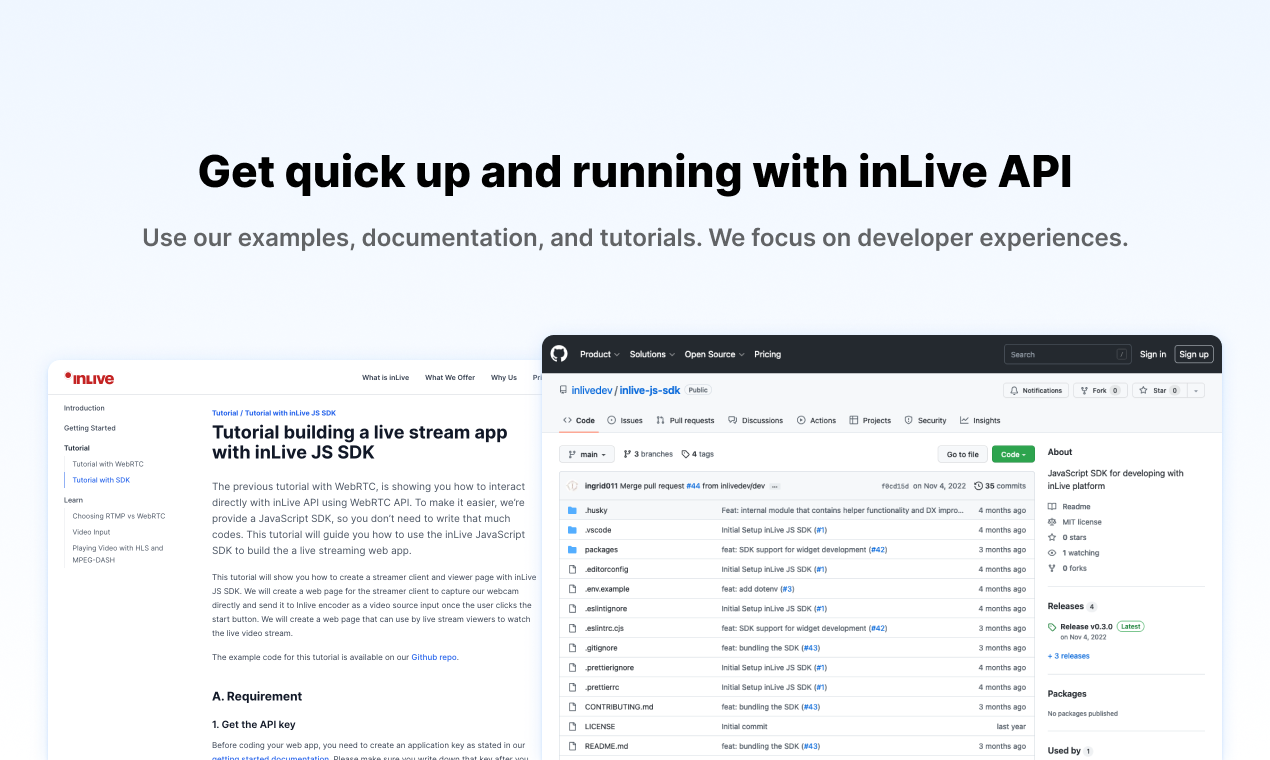Switch to the Projects tab
Image resolution: width=1270 pixels, height=760 pixels.
[x=870, y=420]
